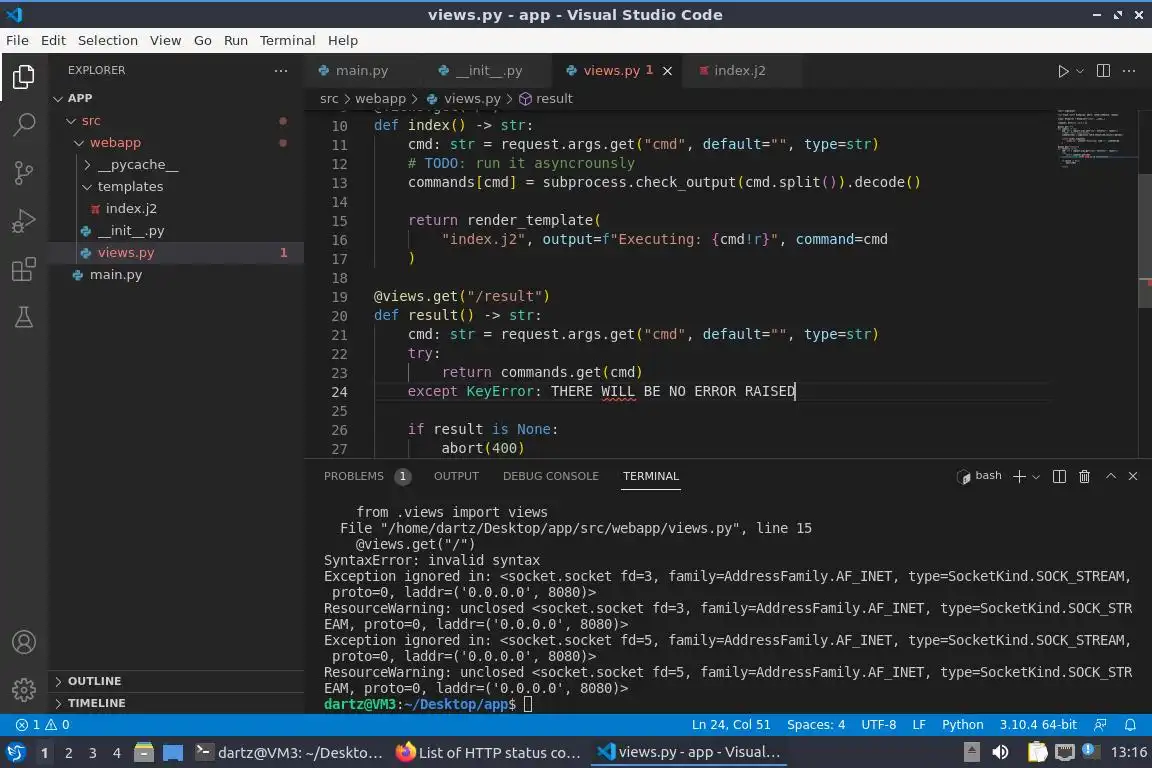The image size is (1152, 768).
Task: Open the new terminal profile dropdown
Action: (x=1036, y=477)
